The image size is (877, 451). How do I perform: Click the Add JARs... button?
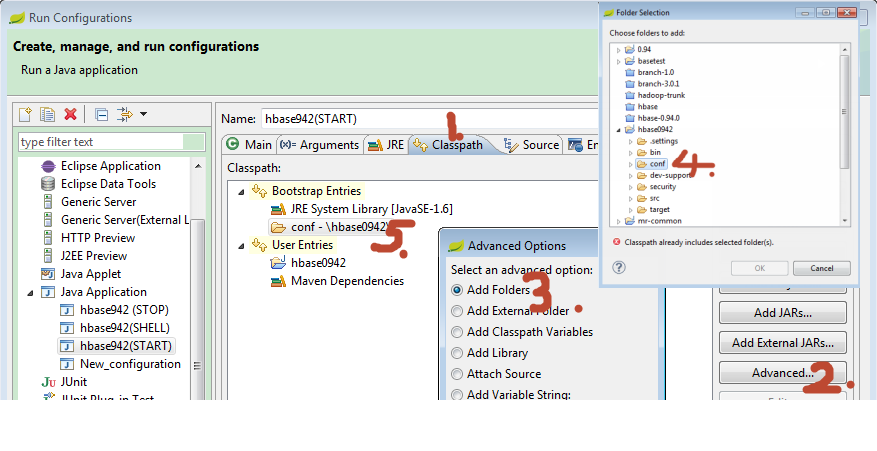pos(782,313)
